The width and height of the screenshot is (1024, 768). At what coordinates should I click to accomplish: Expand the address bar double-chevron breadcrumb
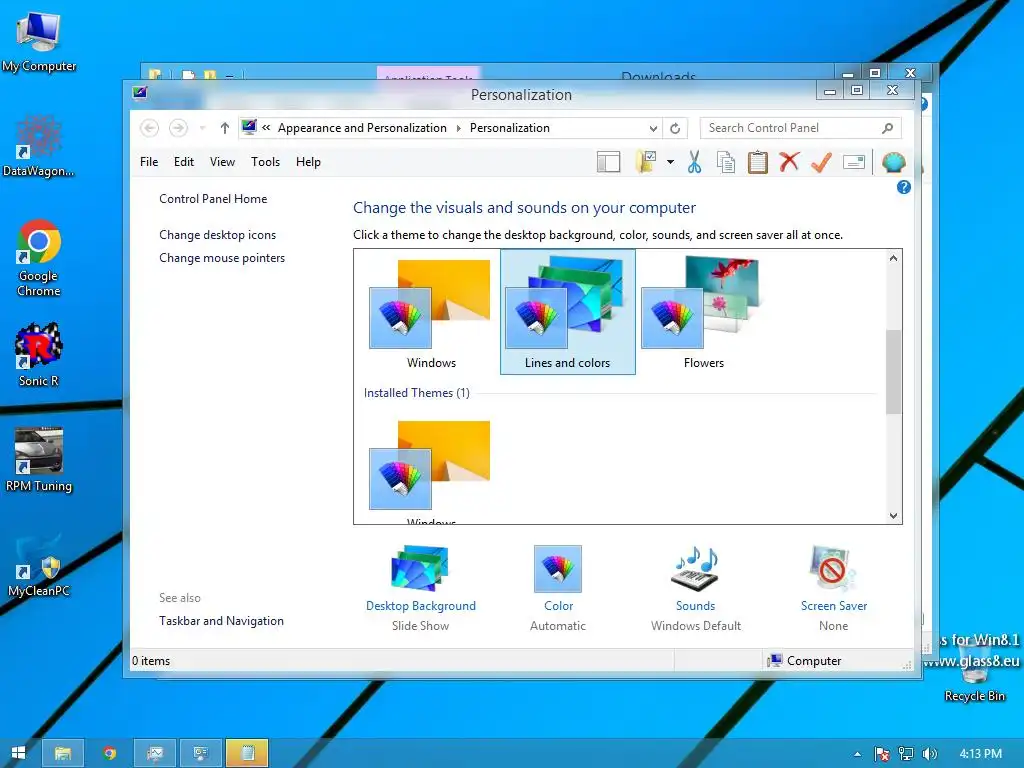tap(266, 128)
